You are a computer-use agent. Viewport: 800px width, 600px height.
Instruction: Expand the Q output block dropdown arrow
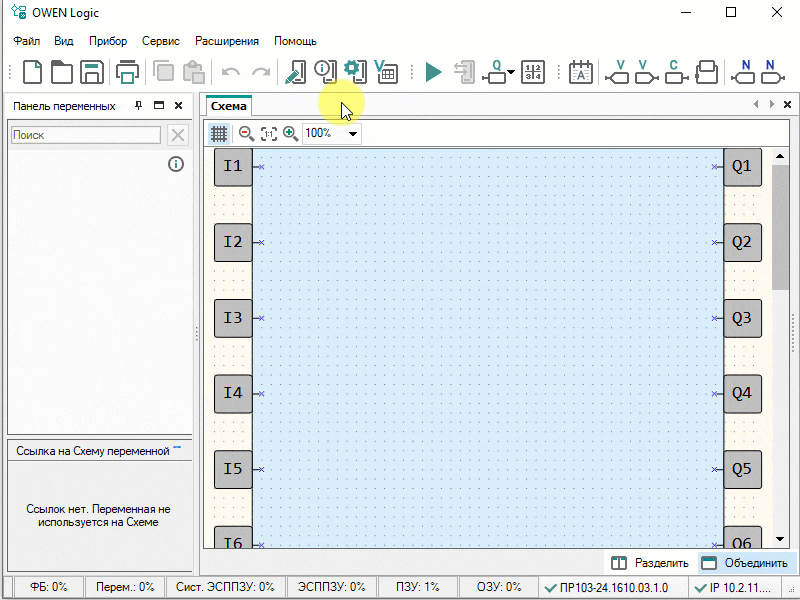(511, 73)
